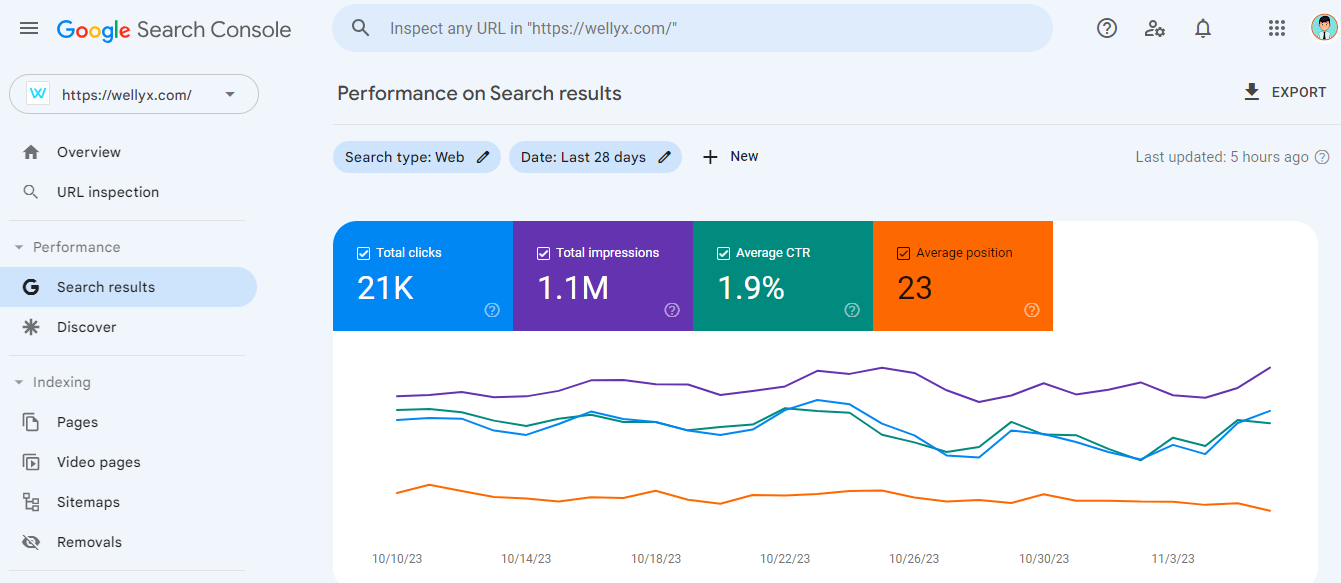
Task: Click the 10/18/23 date on chart axis
Action: pyautogui.click(x=656, y=559)
